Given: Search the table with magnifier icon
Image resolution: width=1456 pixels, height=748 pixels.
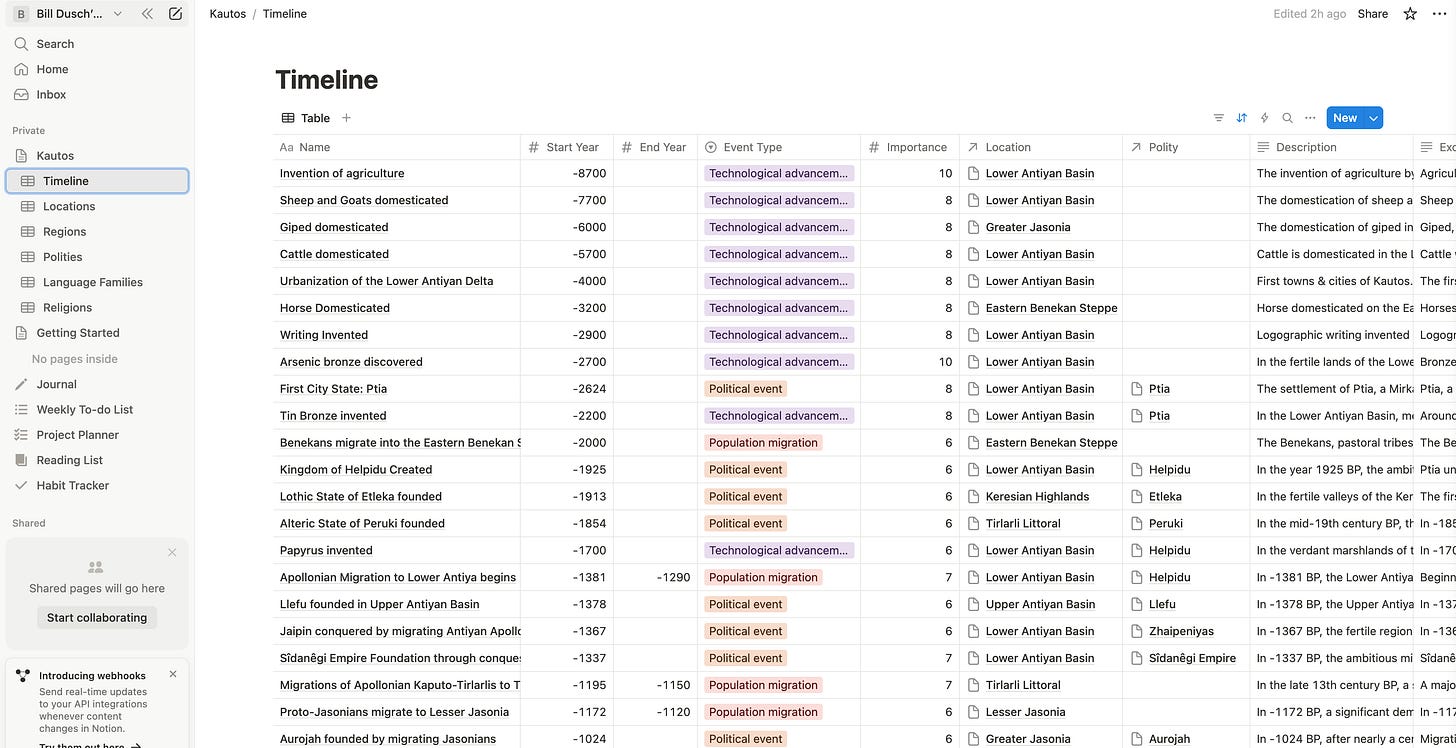Looking at the screenshot, I should [1287, 118].
